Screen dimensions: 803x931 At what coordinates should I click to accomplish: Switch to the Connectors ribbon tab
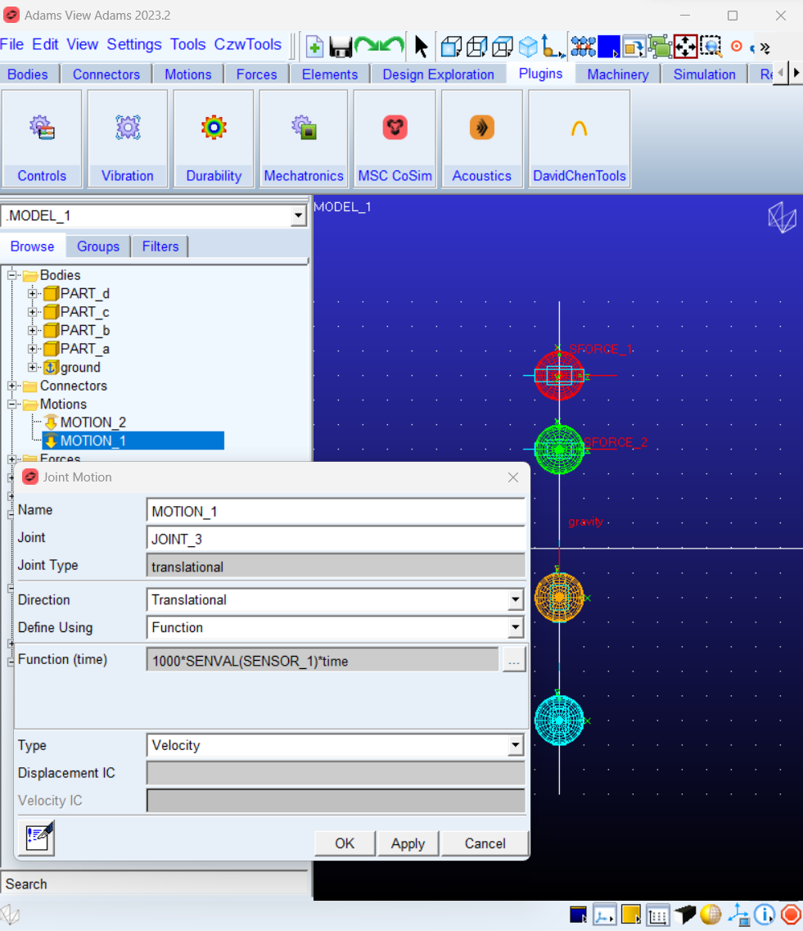(106, 74)
